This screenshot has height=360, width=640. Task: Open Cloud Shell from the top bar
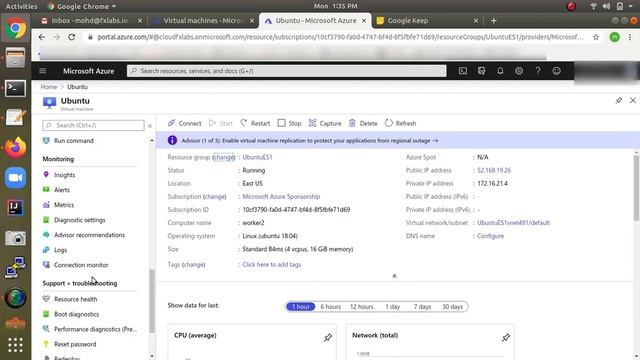(462, 71)
